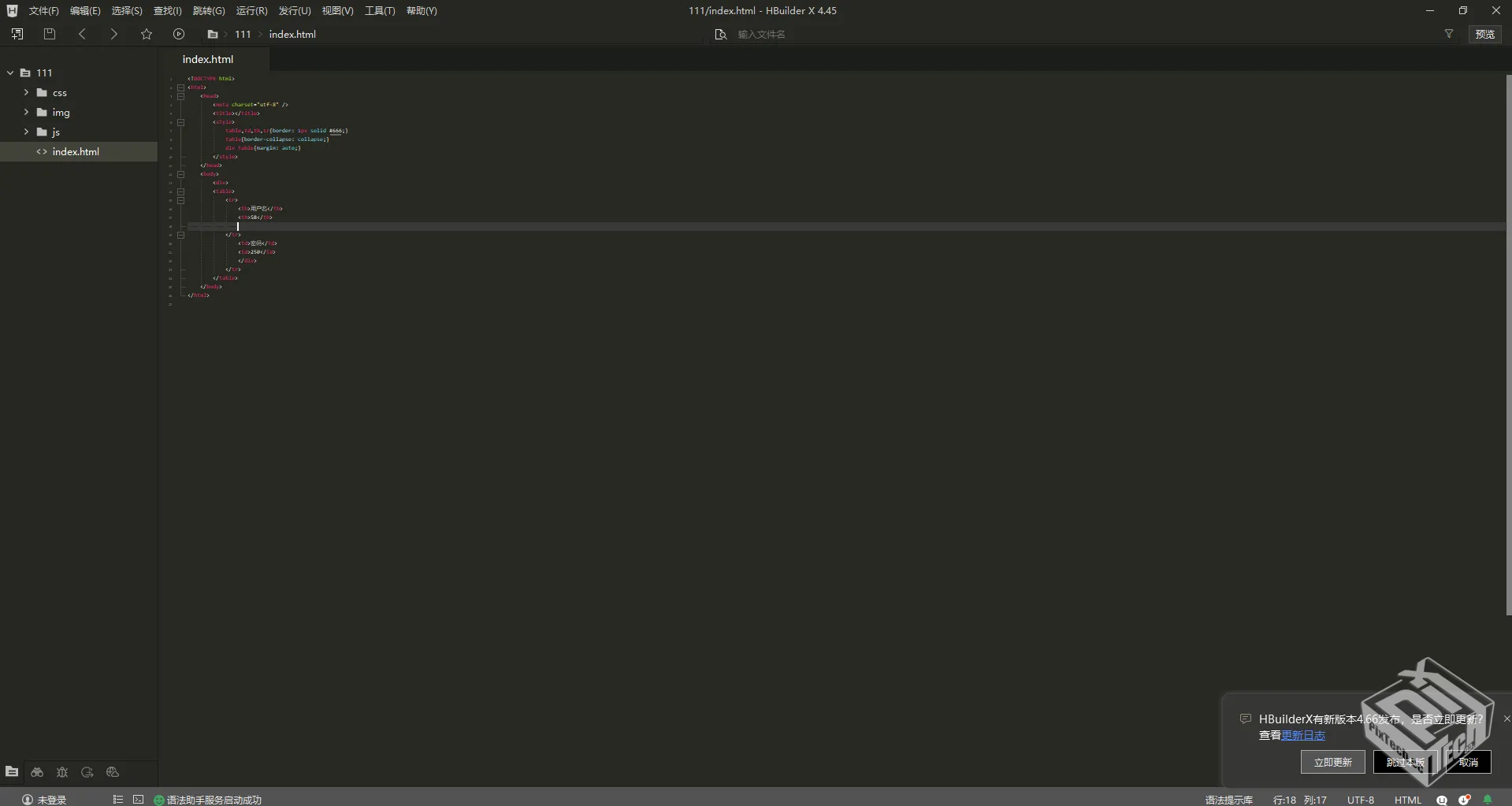
Task: Expand the css folder
Action: pos(26,92)
